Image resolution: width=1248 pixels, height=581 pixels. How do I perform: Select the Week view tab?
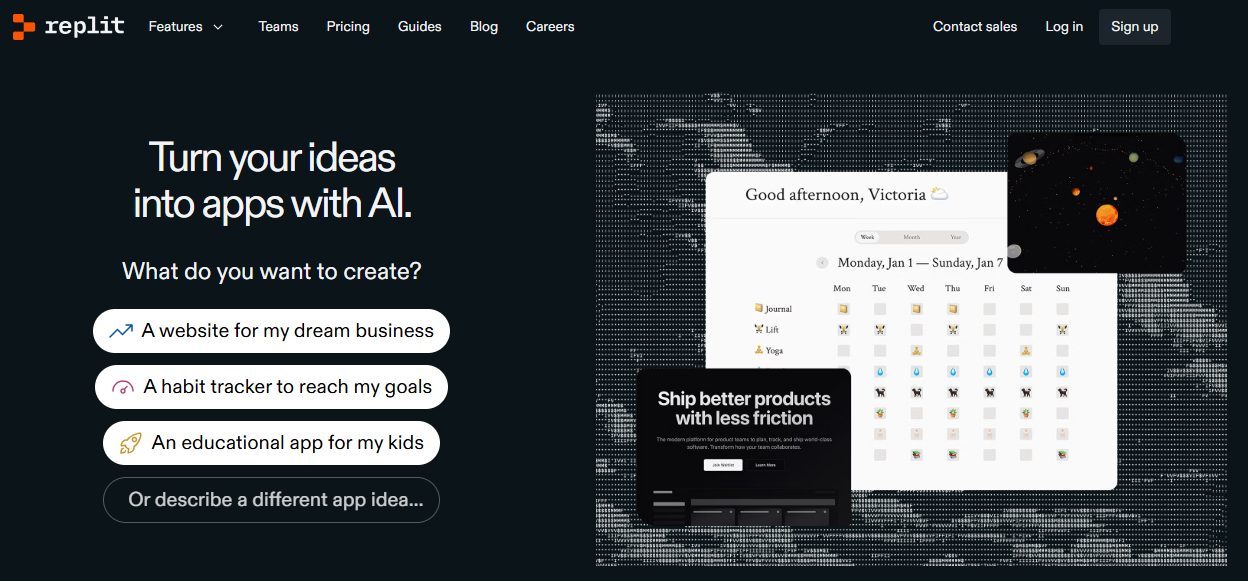point(867,237)
